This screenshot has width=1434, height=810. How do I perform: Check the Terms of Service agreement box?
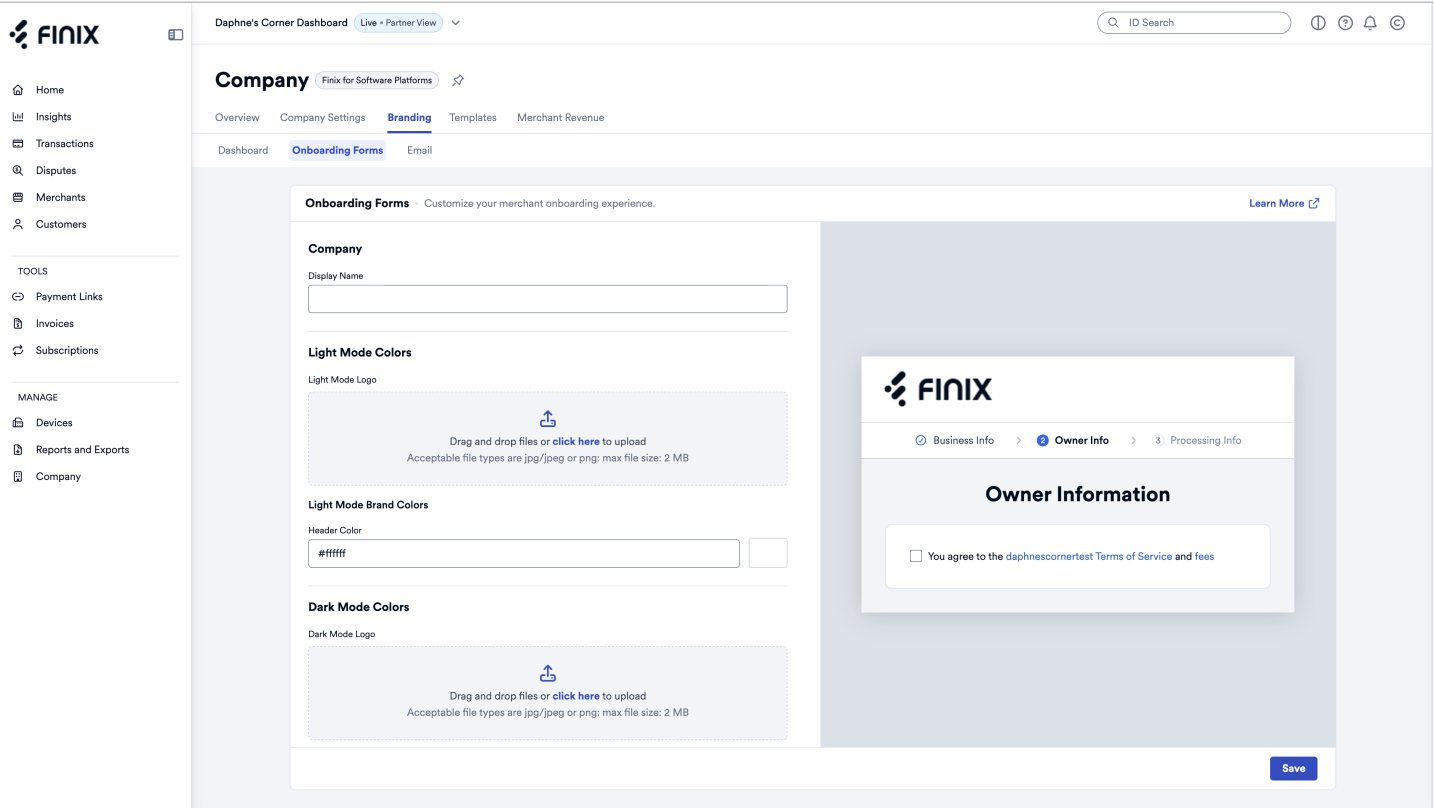pyautogui.click(x=915, y=556)
